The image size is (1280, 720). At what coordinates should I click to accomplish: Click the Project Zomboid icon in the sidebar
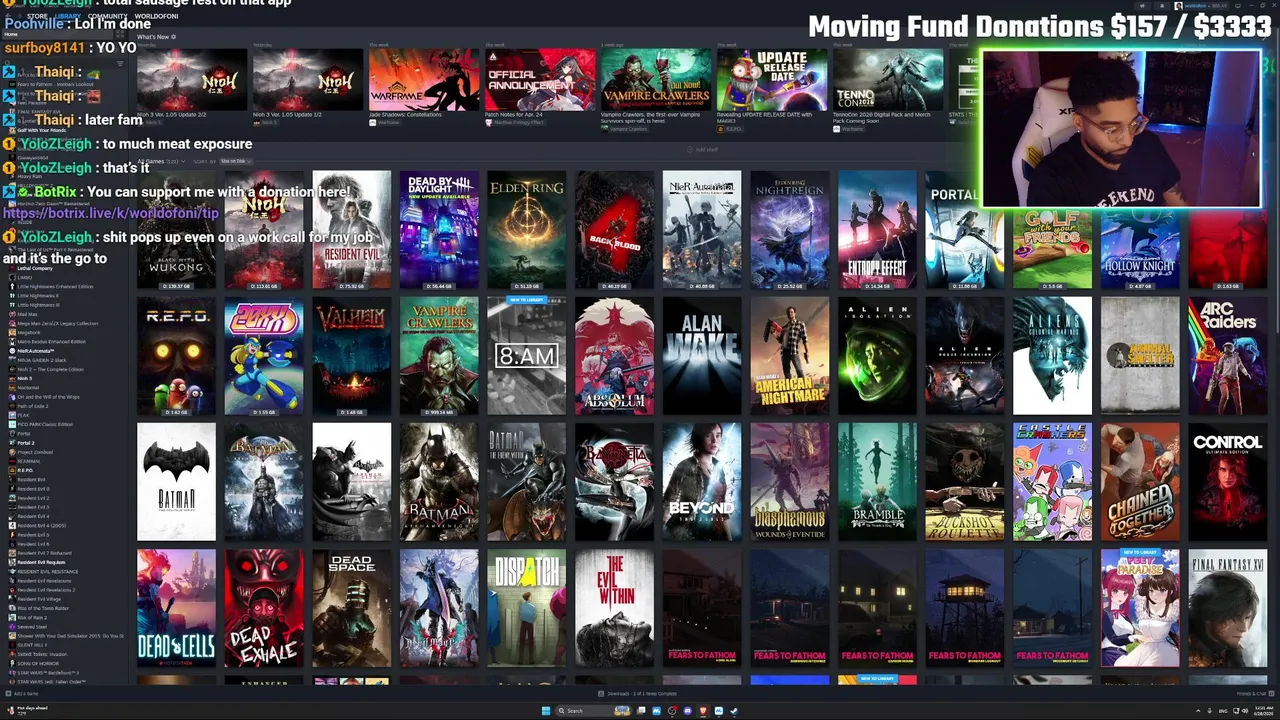[x=12, y=452]
